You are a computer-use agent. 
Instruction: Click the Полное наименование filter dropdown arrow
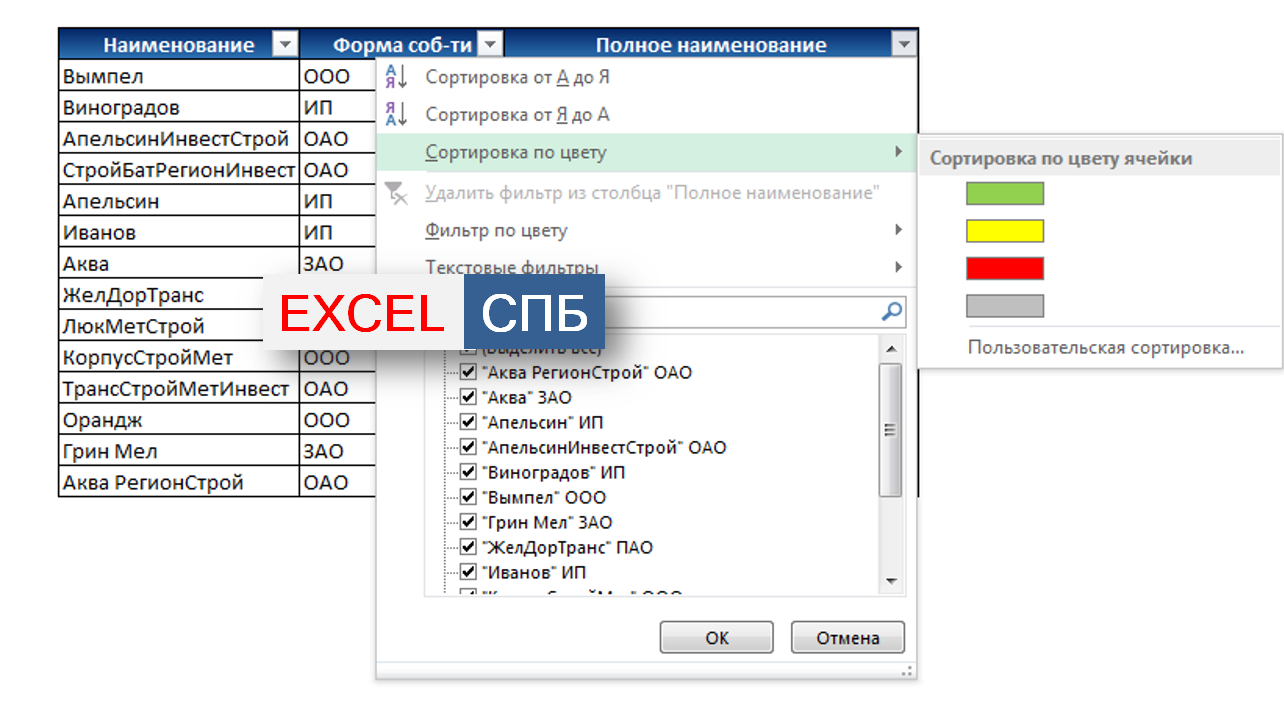(x=904, y=45)
